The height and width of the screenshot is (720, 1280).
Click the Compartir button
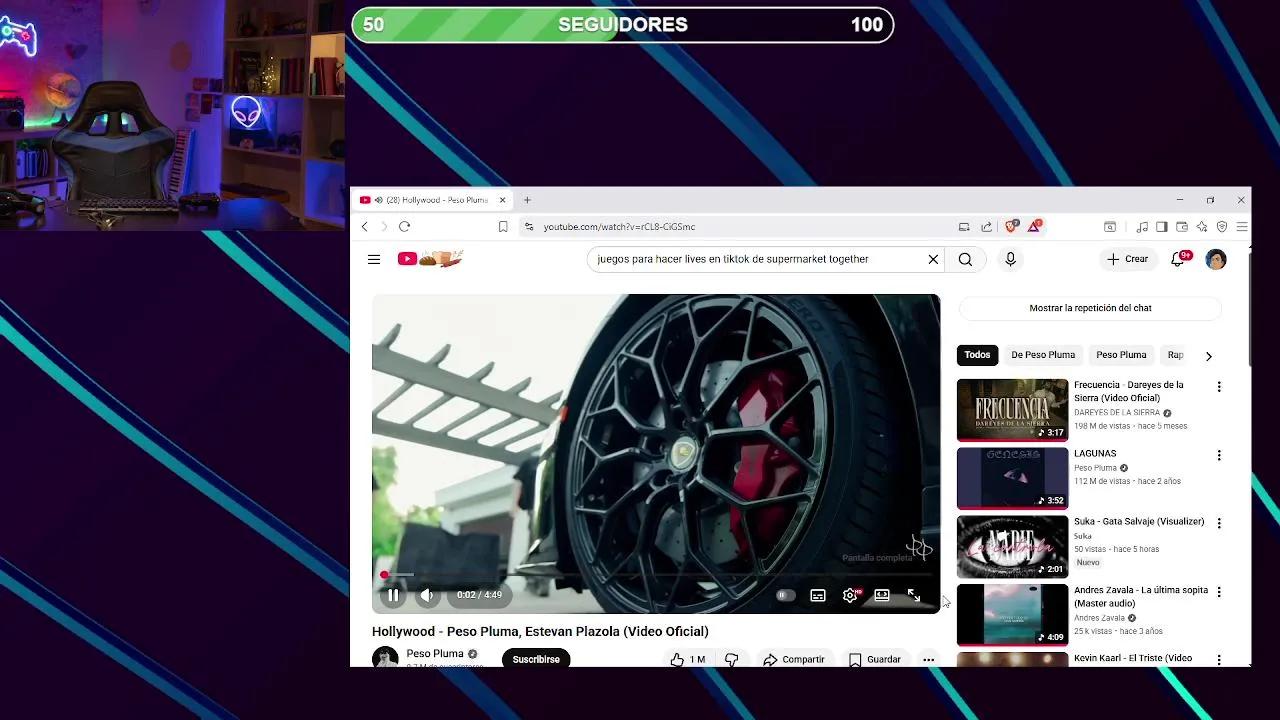pyautogui.click(x=794, y=659)
